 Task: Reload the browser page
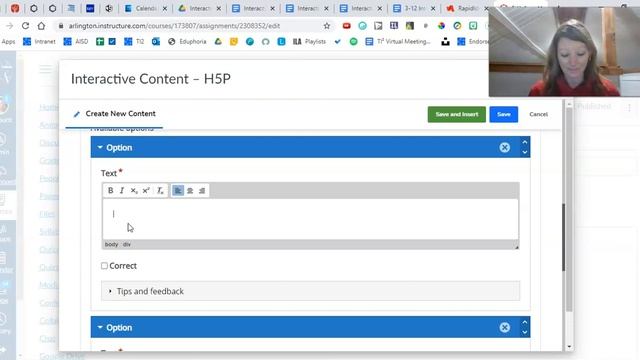tap(25, 26)
